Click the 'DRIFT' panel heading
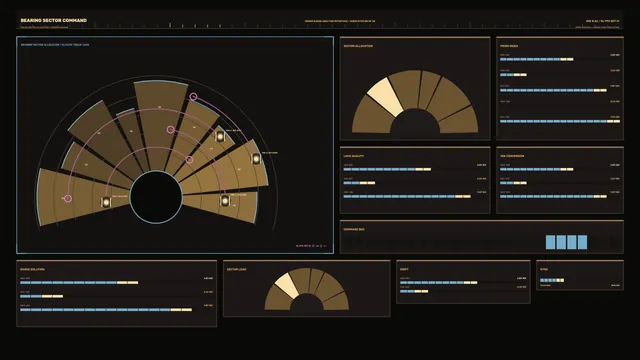Viewport: 640px width, 360px height. click(404, 269)
